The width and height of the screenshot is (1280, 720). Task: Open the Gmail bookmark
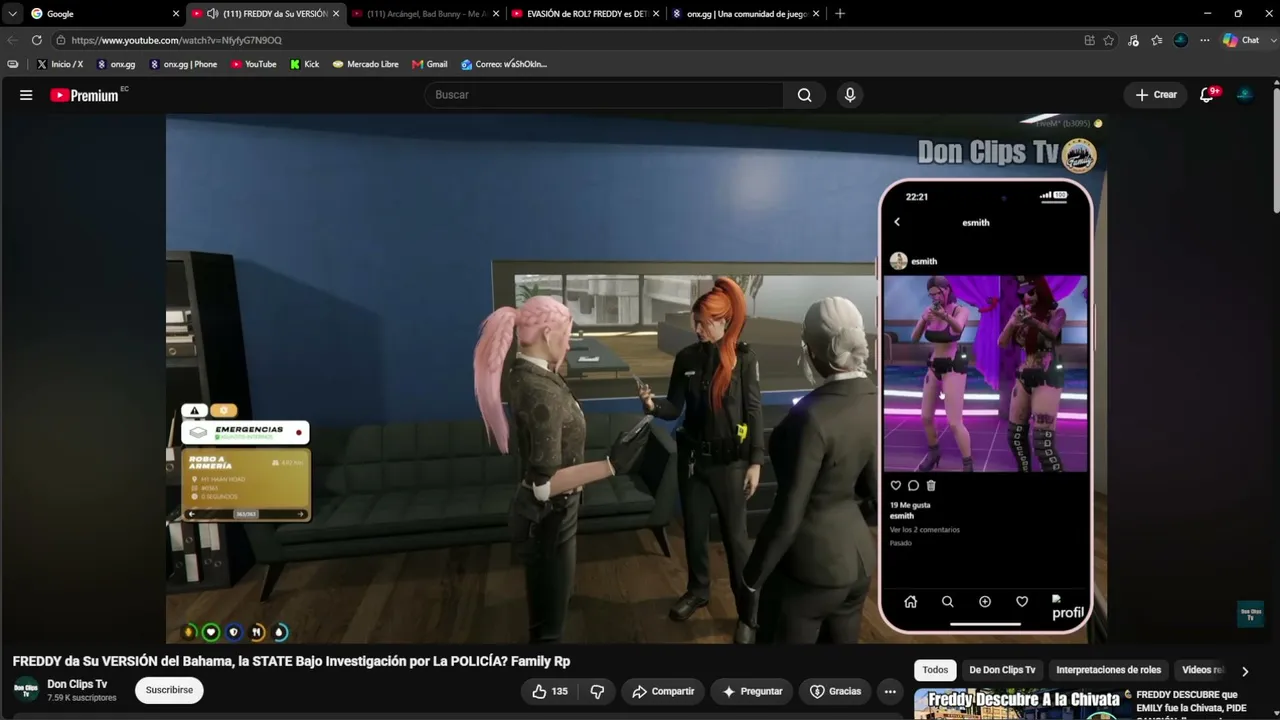pyautogui.click(x=430, y=64)
